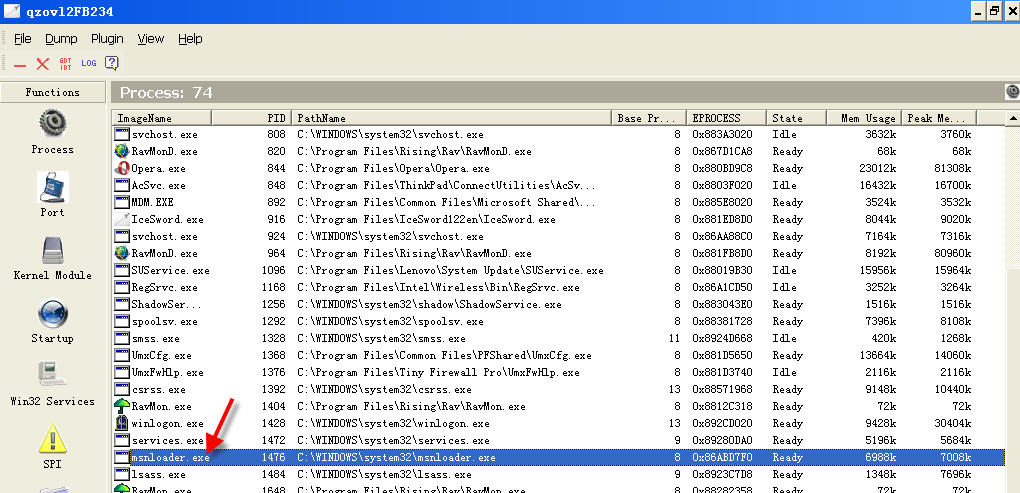Open the Plugin menu

click(x=107, y=39)
